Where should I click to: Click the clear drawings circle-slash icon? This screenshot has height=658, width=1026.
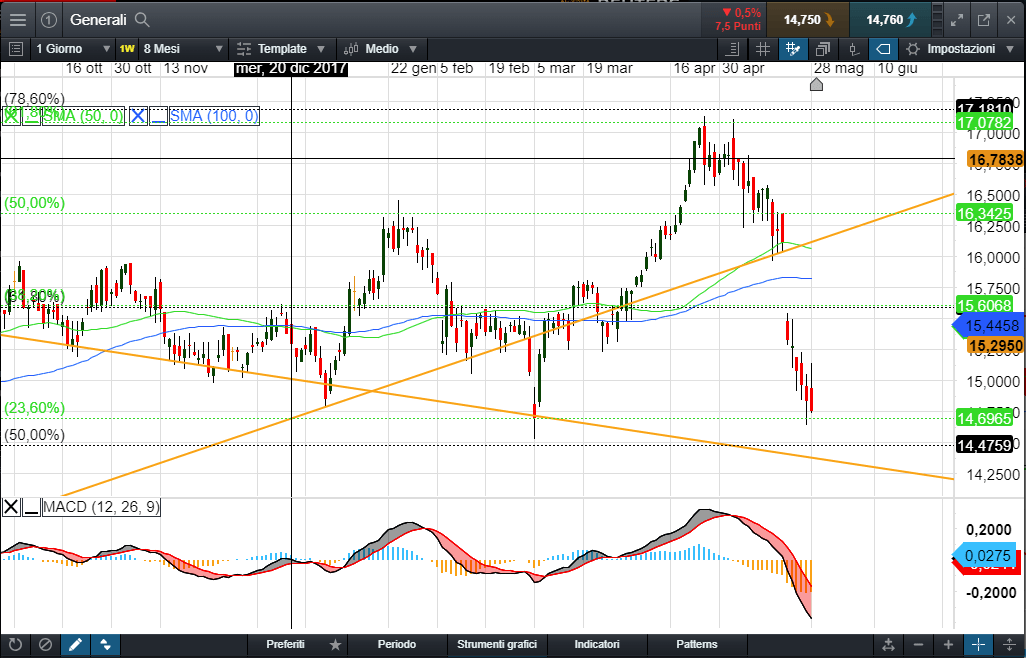(45, 645)
